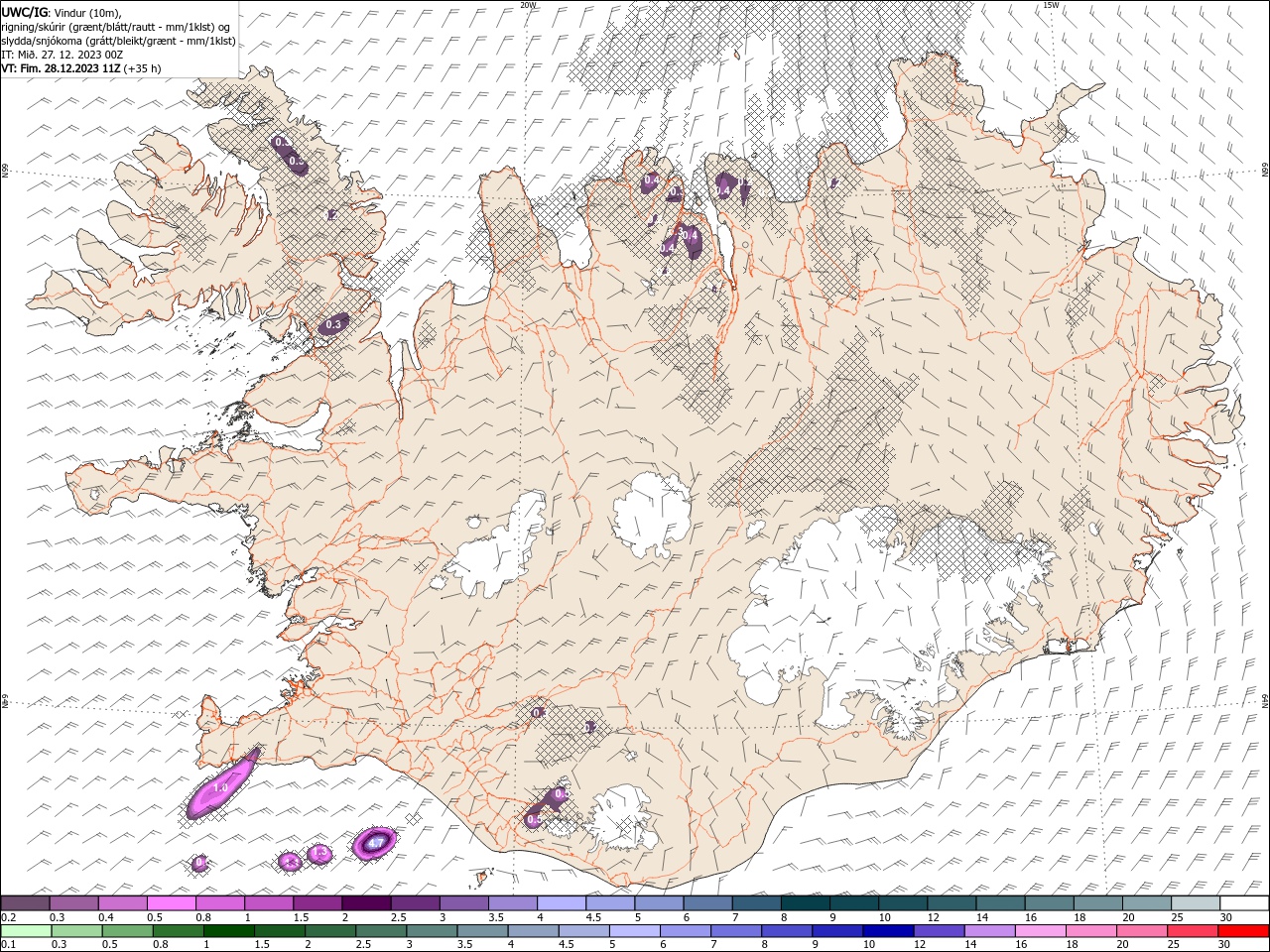This screenshot has height=952, width=1270.
Task: Select the light grey 25–30 upper swatch
Action: (1196, 903)
